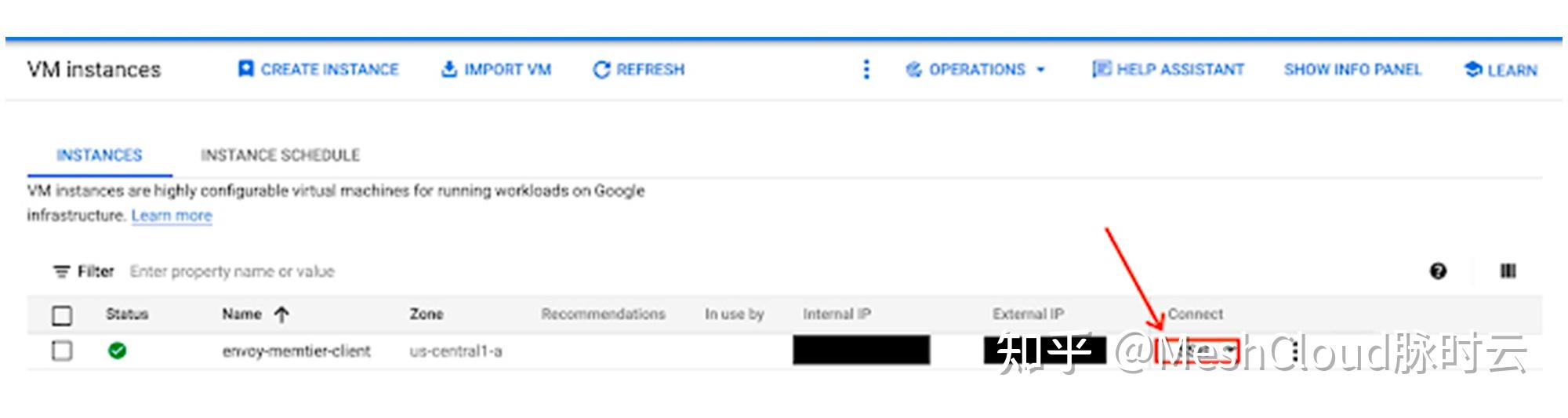Open the Learn more link

[172, 216]
